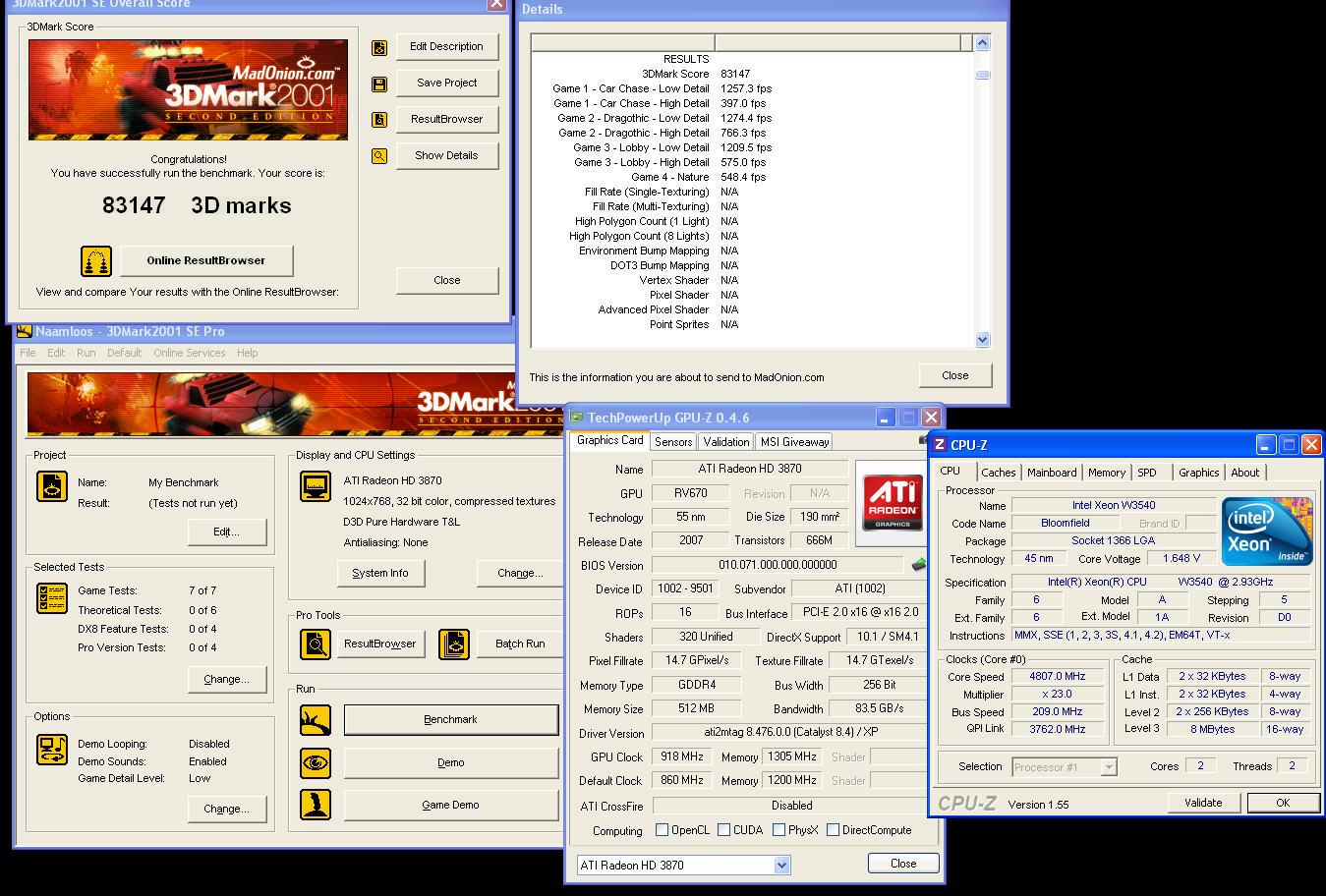Switch to the Sensors tab in GPU-Z

click(x=673, y=442)
